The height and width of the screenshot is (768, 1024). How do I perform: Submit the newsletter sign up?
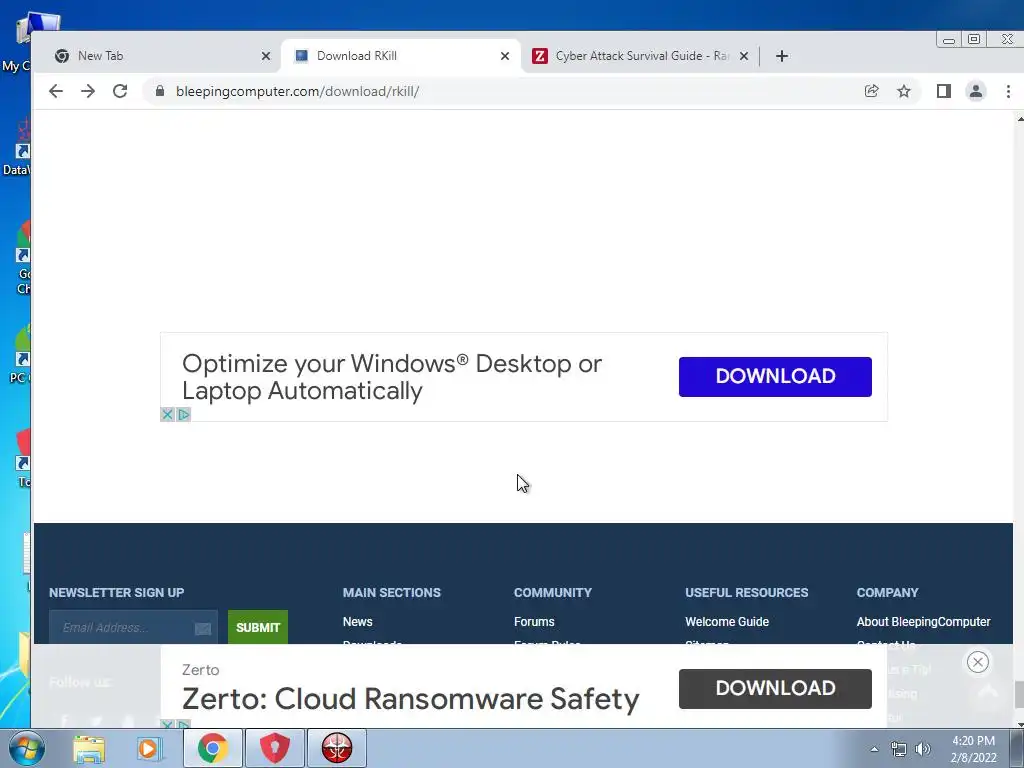(x=258, y=628)
